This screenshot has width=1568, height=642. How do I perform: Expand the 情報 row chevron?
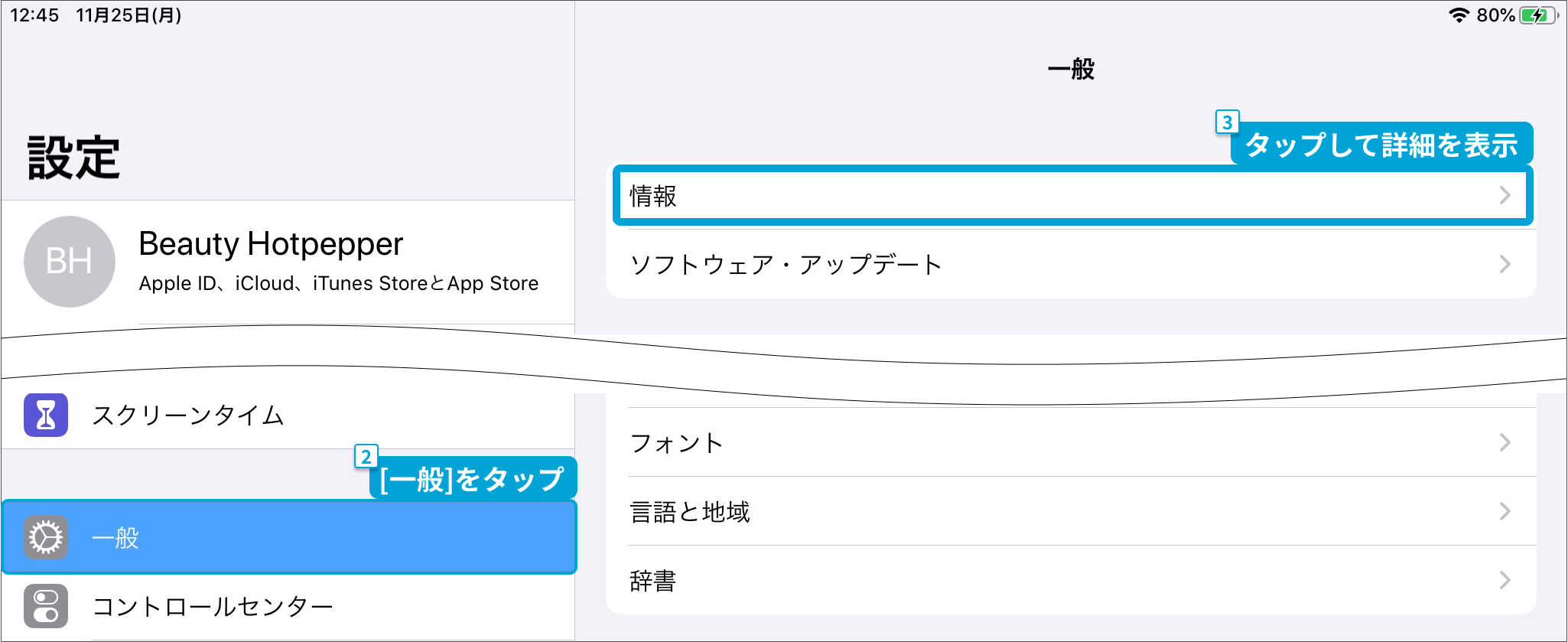click(x=1505, y=195)
